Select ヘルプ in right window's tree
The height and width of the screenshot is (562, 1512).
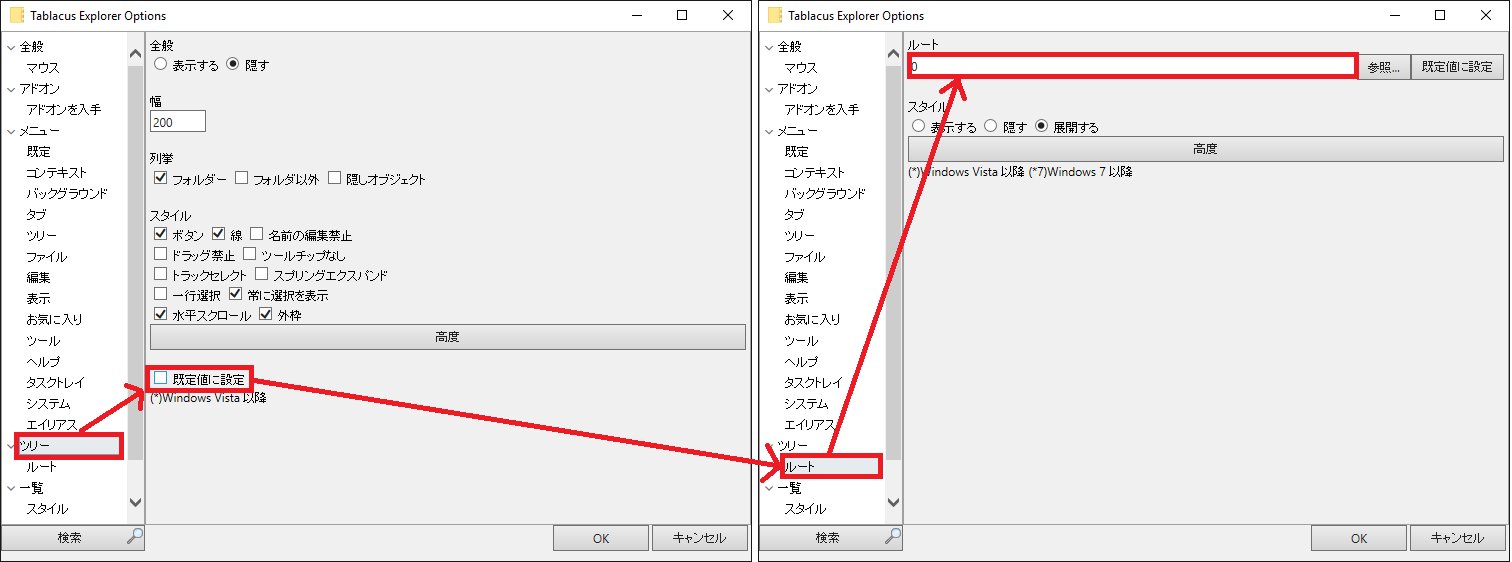pos(801,362)
